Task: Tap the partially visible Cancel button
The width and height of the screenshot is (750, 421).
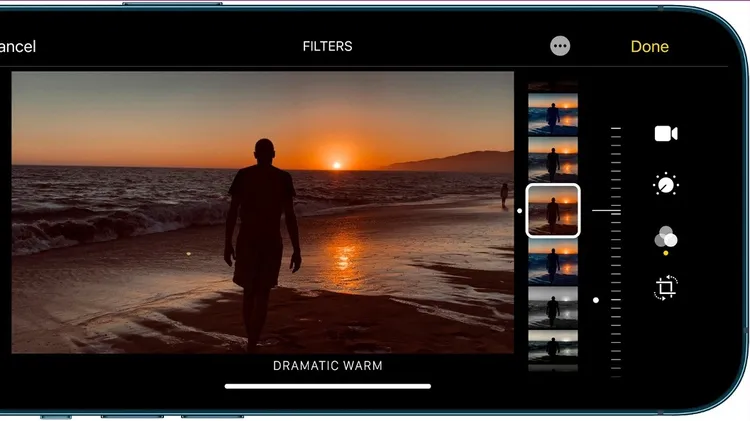Action: pos(18,46)
